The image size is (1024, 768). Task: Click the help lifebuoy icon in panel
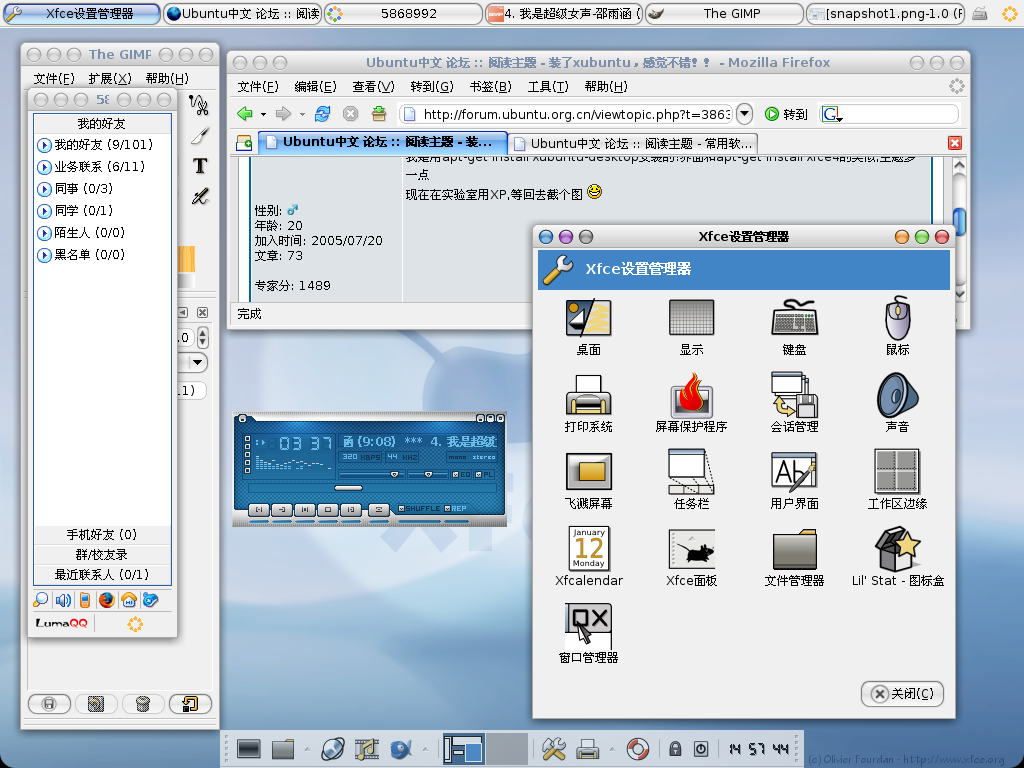pos(637,748)
